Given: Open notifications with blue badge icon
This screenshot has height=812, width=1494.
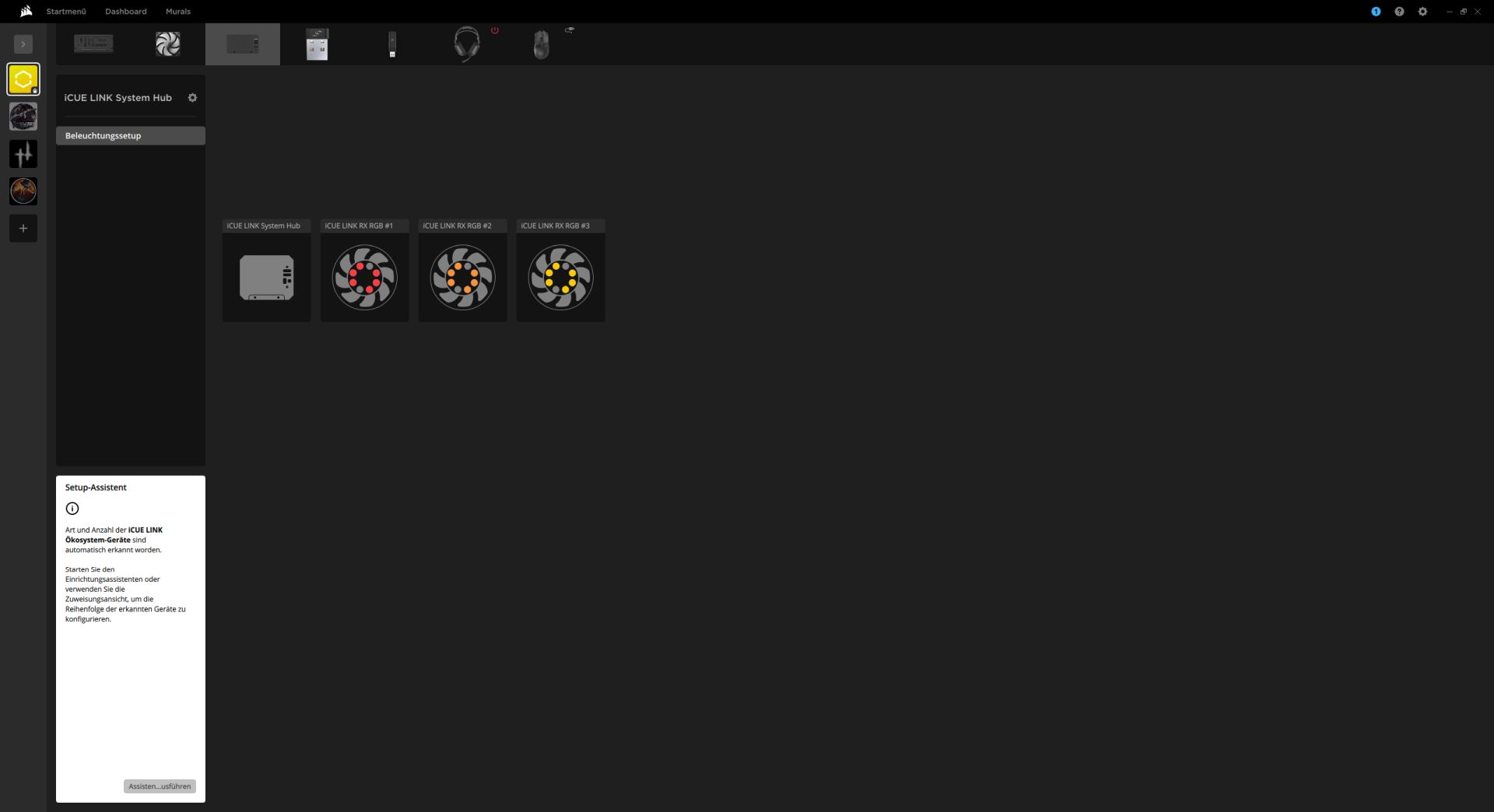Looking at the screenshot, I should pos(1376,12).
